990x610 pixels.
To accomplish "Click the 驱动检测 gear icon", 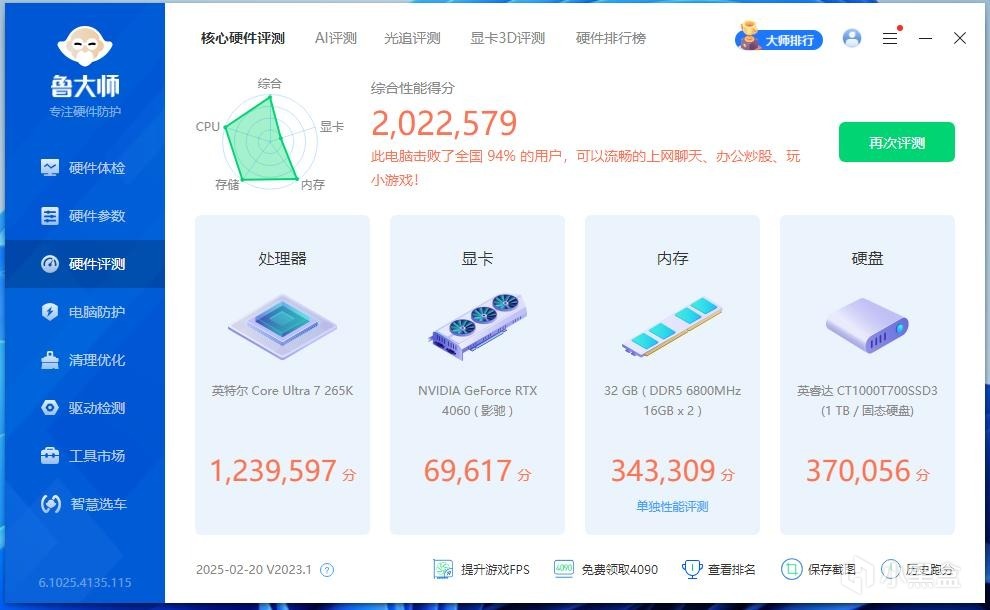I will click(x=50, y=408).
